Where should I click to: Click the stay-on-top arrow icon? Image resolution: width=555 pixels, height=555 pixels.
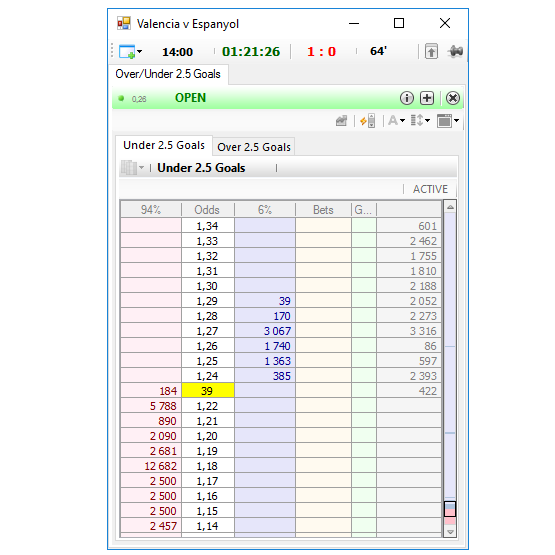click(431, 52)
